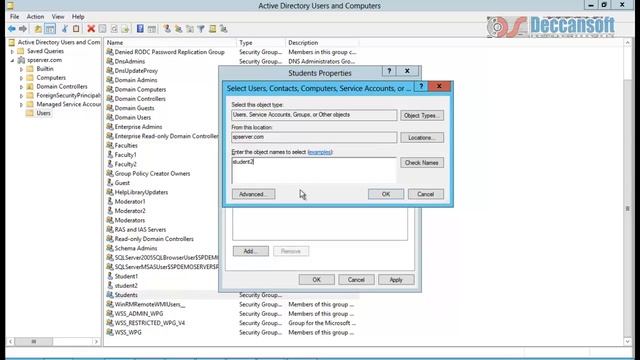
Task: Click the red X Delete icon
Action: [x=91, y=29]
